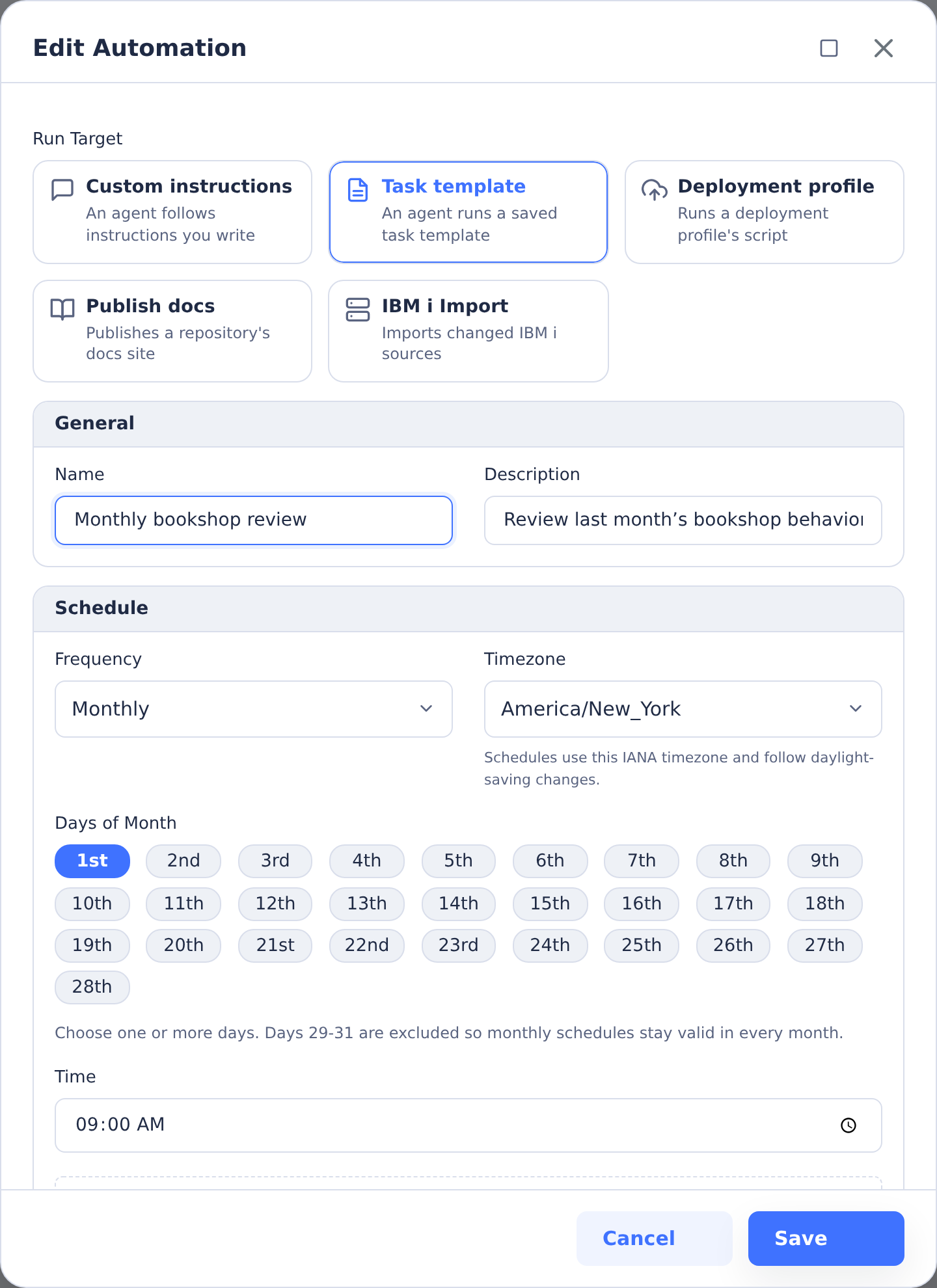
Task: Close the Edit Automation dialog
Action: (x=884, y=48)
